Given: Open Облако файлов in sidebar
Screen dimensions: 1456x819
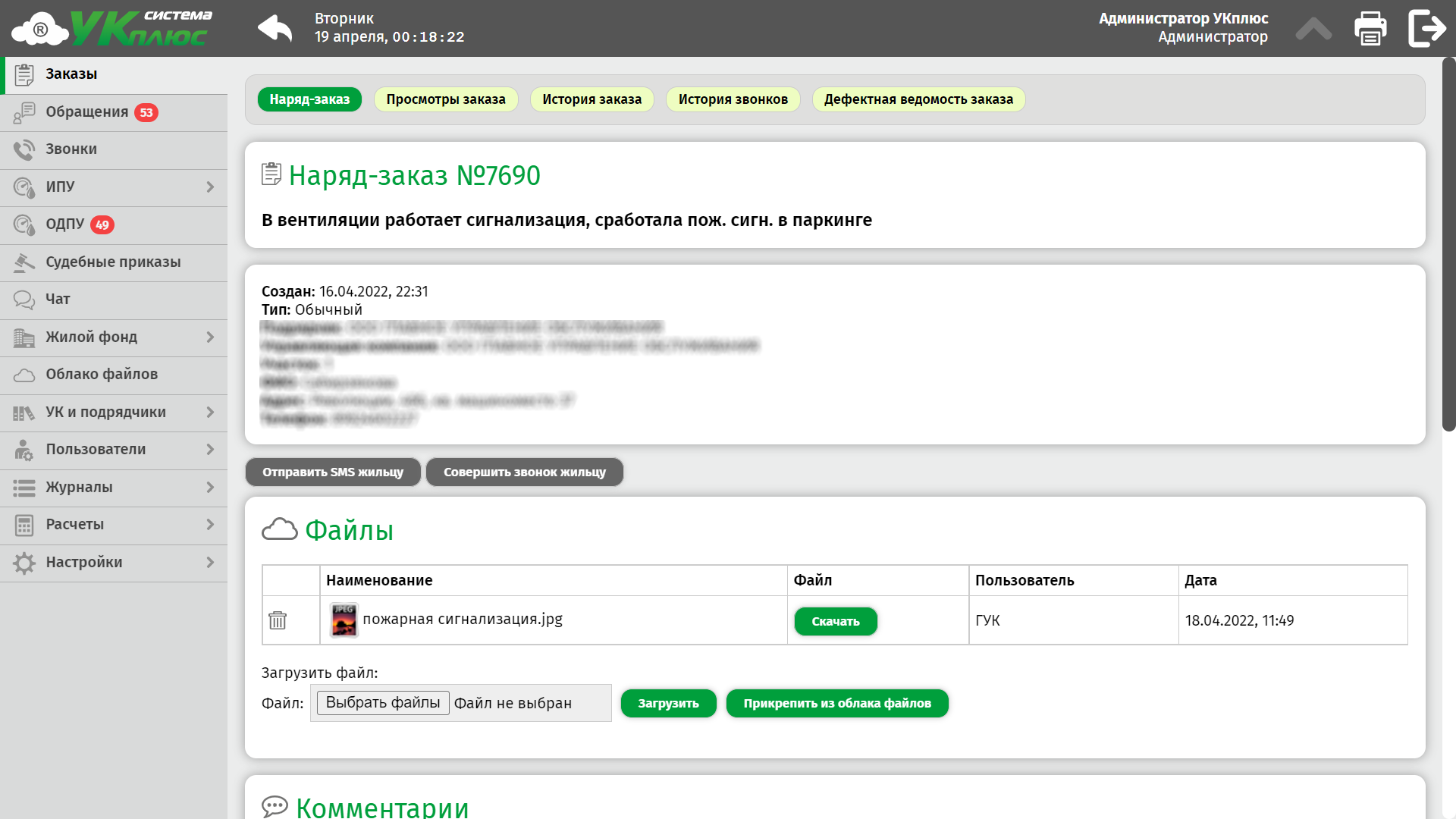Looking at the screenshot, I should tap(102, 374).
